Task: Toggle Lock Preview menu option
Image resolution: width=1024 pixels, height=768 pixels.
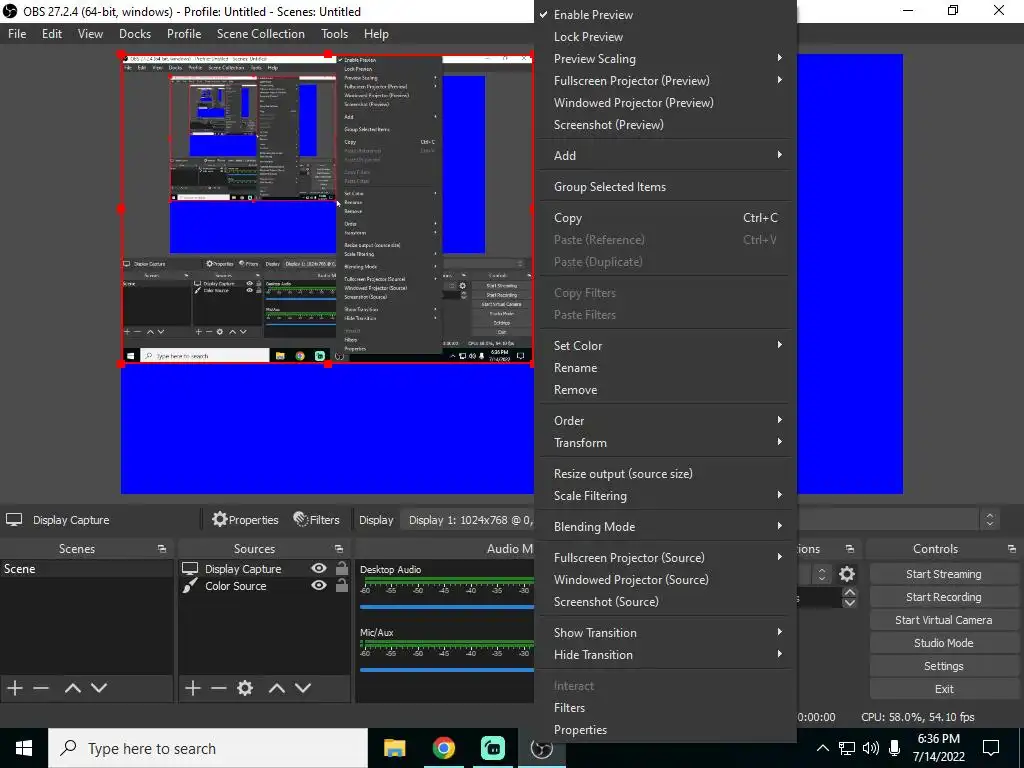Action: pyautogui.click(x=665, y=37)
